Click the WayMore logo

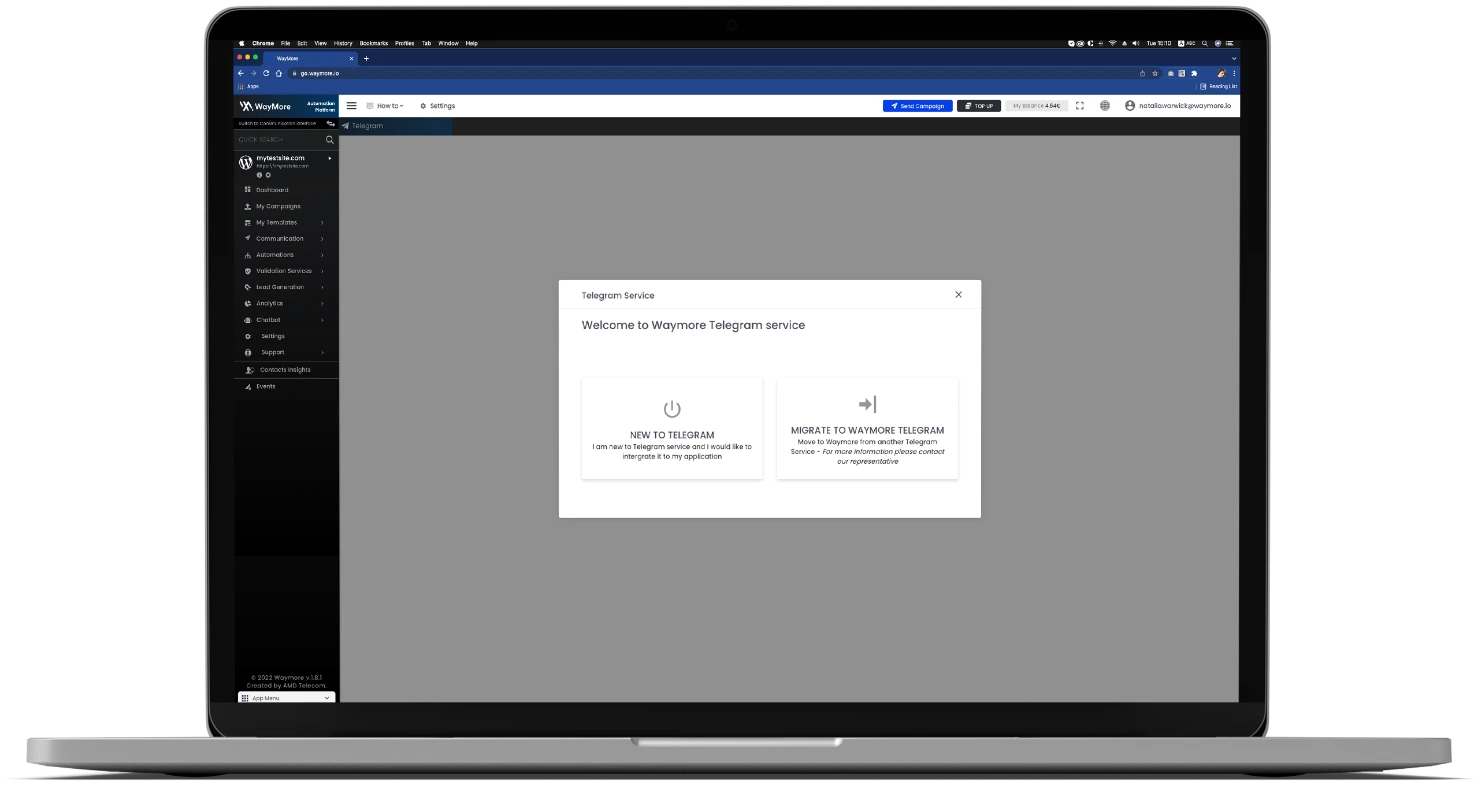265,106
